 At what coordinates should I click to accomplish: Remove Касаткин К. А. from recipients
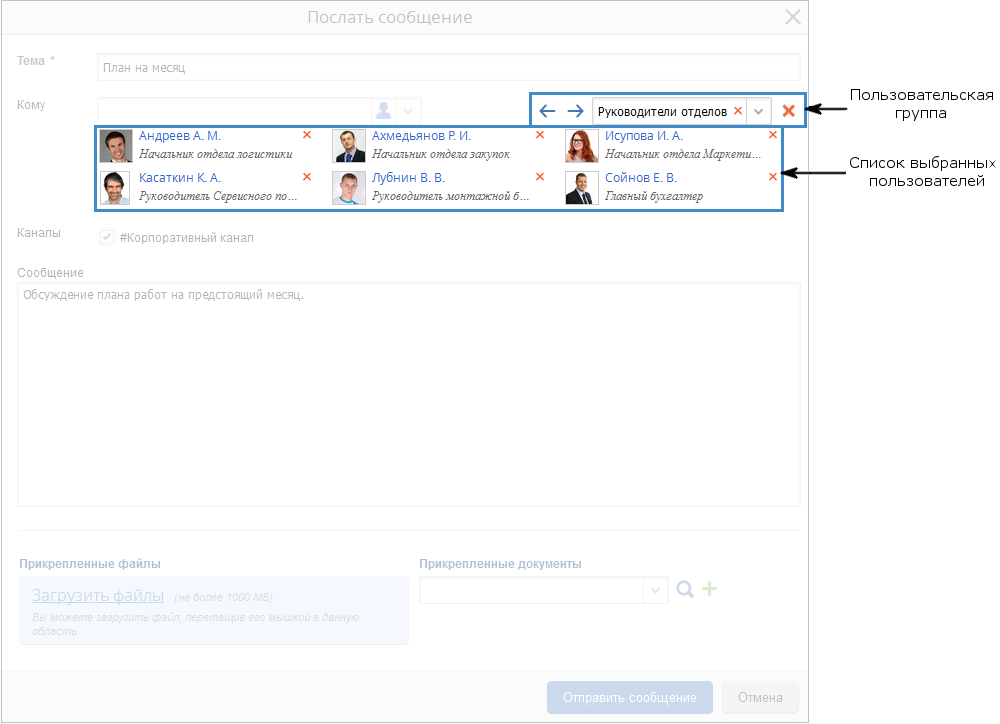[307, 177]
